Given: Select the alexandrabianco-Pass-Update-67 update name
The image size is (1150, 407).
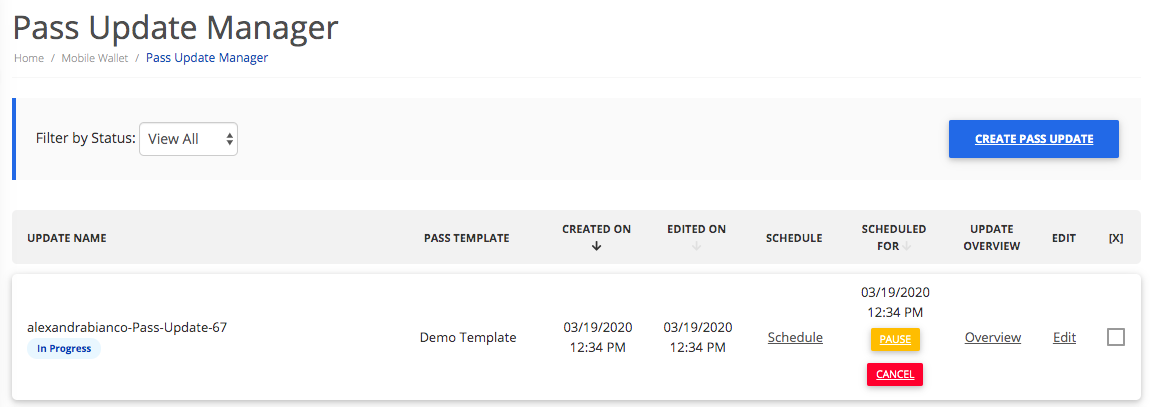Looking at the screenshot, I should click(x=127, y=327).
